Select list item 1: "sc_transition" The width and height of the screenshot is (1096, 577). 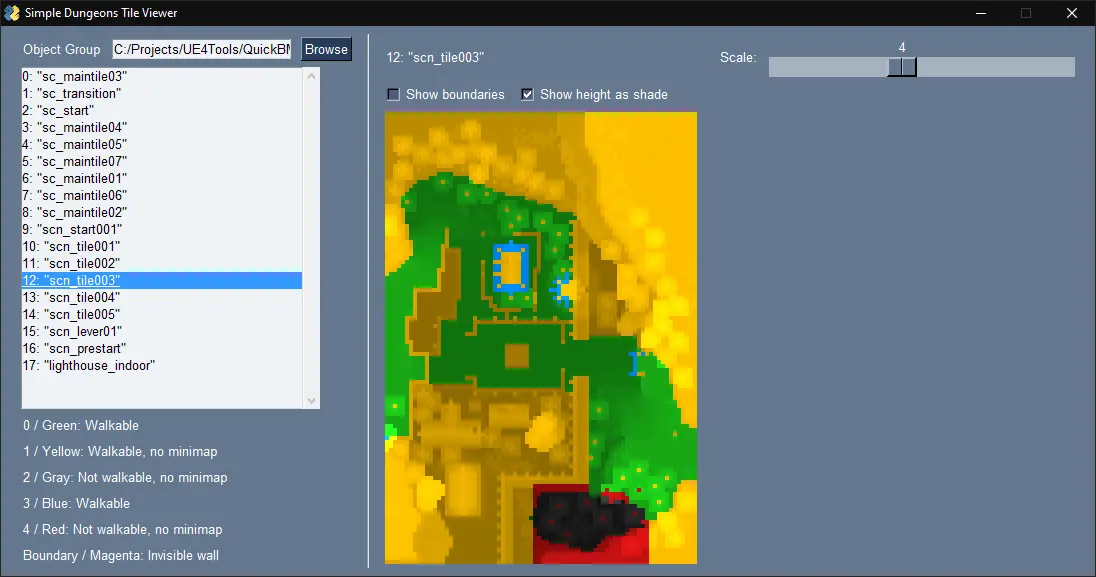point(162,94)
